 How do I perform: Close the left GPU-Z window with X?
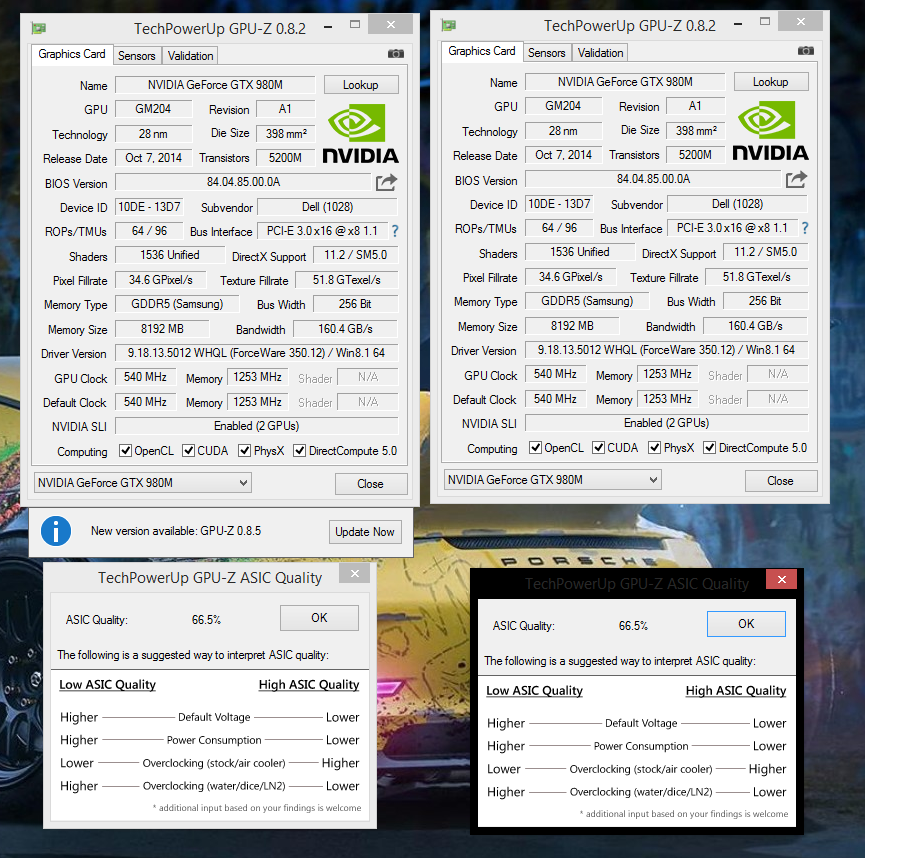tap(391, 24)
